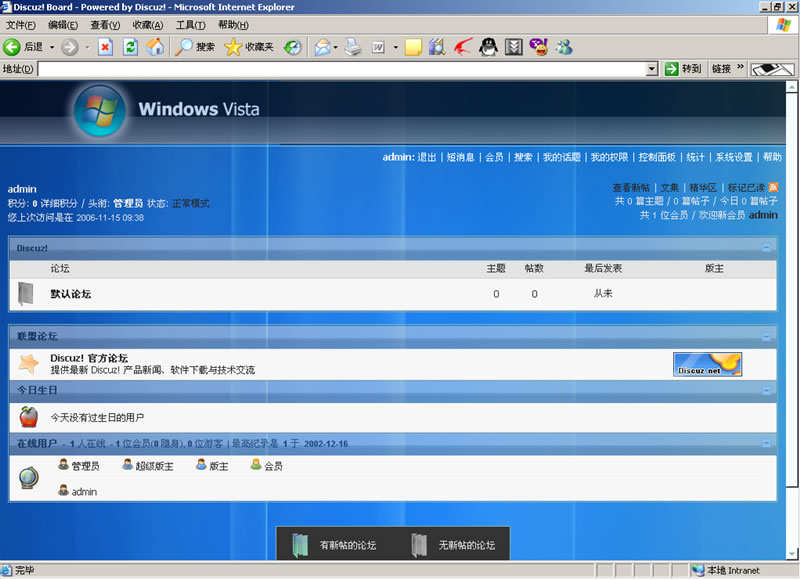This screenshot has height=579, width=800.
Task: Open the Back button history dropdown arrow
Action: [52, 47]
